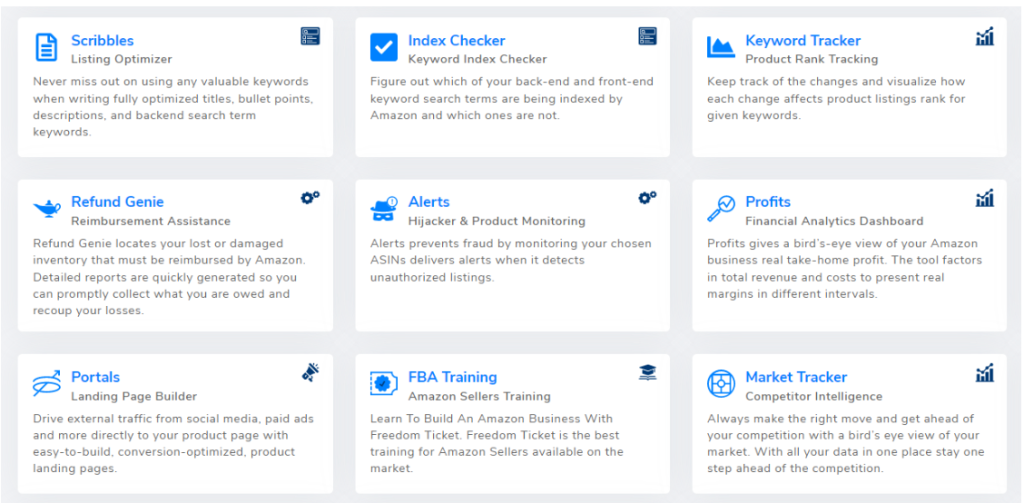
Task: Click the gears badge on Refund Genie card
Action: [310, 197]
